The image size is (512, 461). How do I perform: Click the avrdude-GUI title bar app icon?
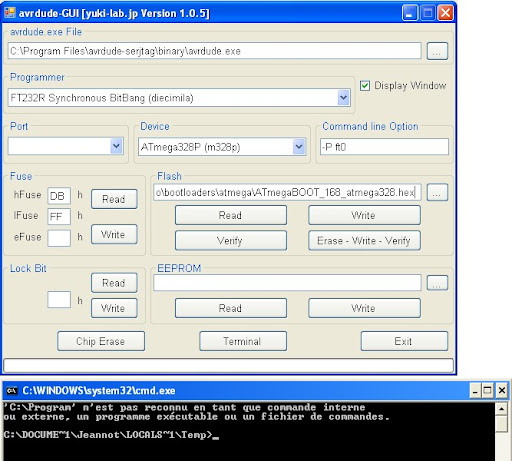tap(10, 13)
